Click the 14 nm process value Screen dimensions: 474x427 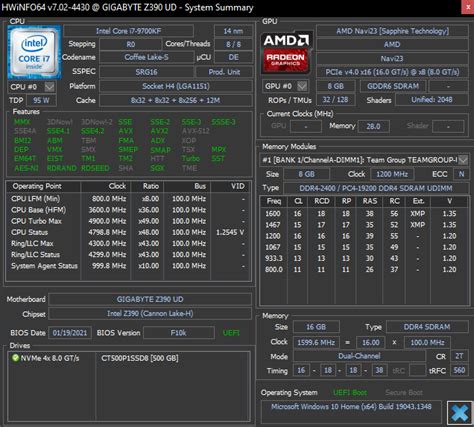(x=233, y=31)
